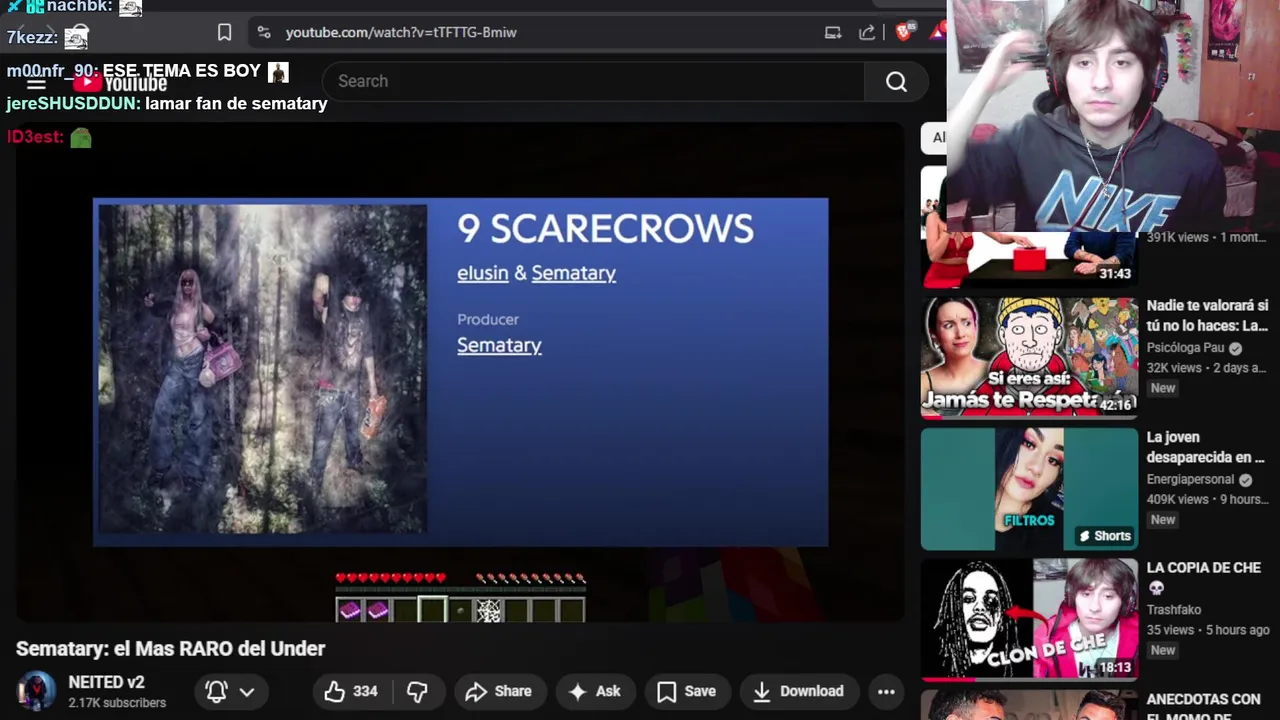The width and height of the screenshot is (1280, 720).
Task: Open the CLON DE CHE video thumbnail
Action: point(1029,619)
